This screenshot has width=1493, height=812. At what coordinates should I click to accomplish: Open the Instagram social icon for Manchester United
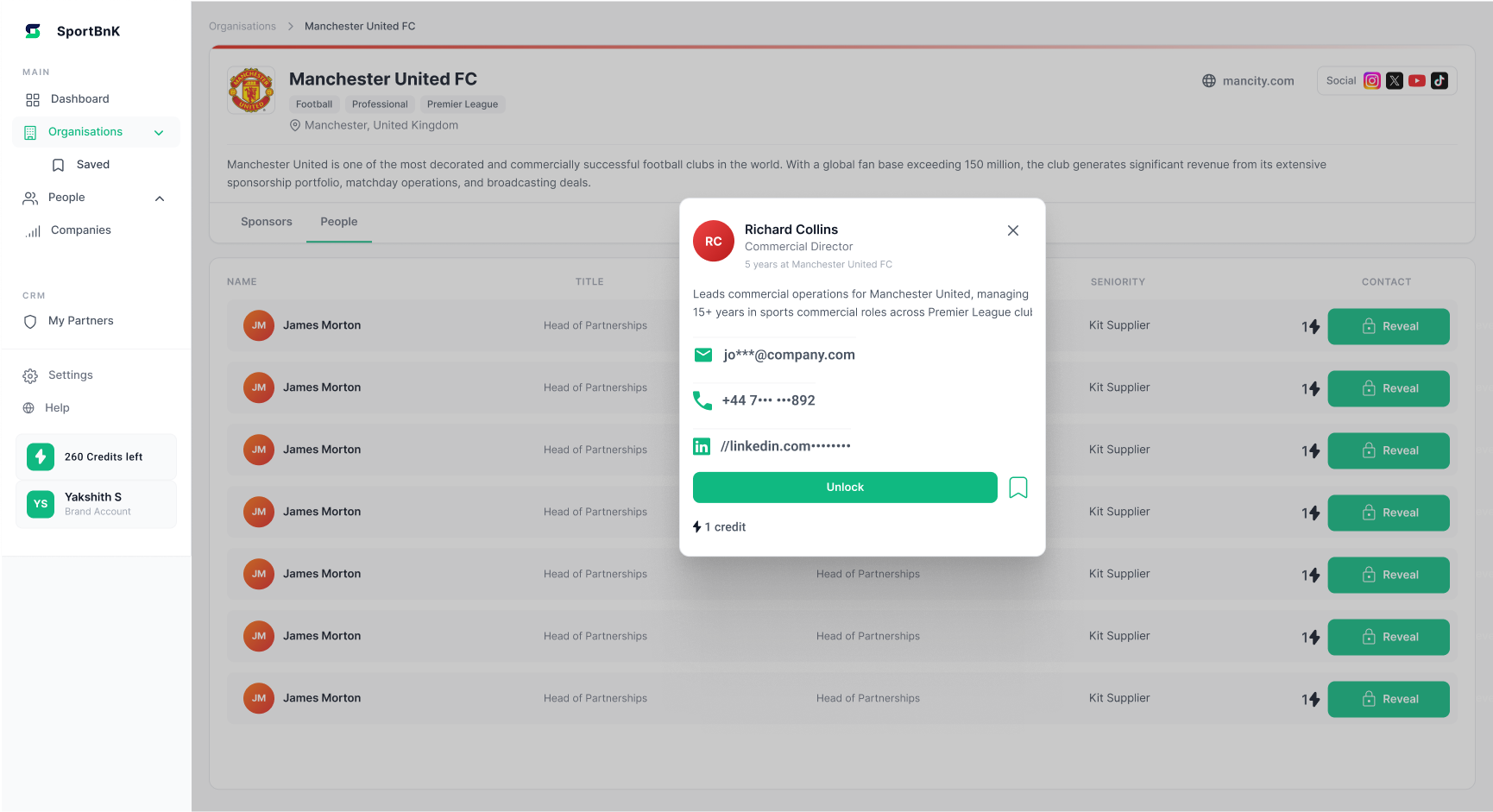click(x=1372, y=80)
